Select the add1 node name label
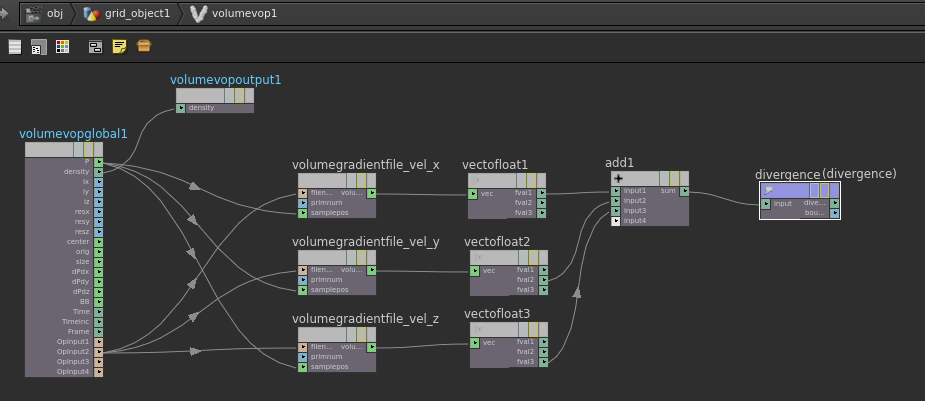925x401 pixels. pos(619,163)
